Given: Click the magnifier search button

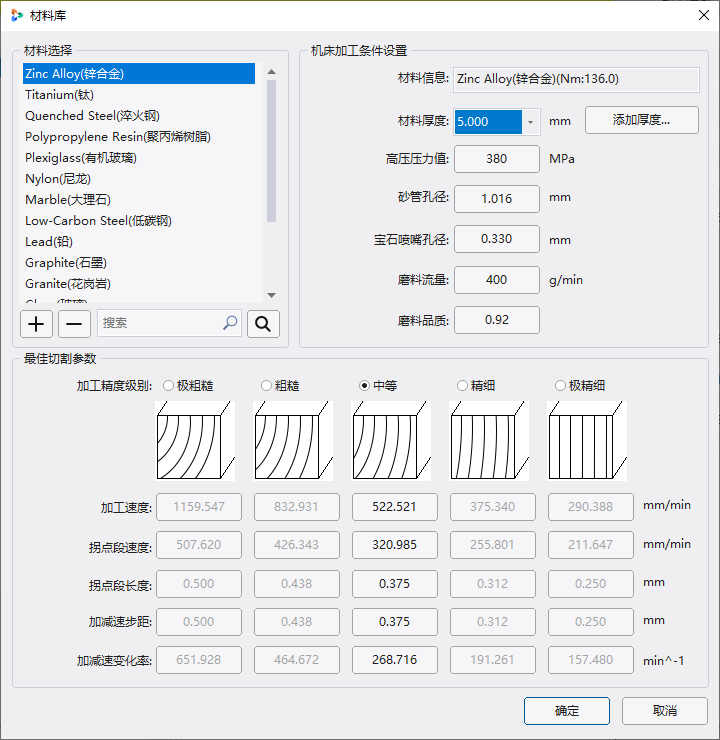Looking at the screenshot, I should 263,323.
